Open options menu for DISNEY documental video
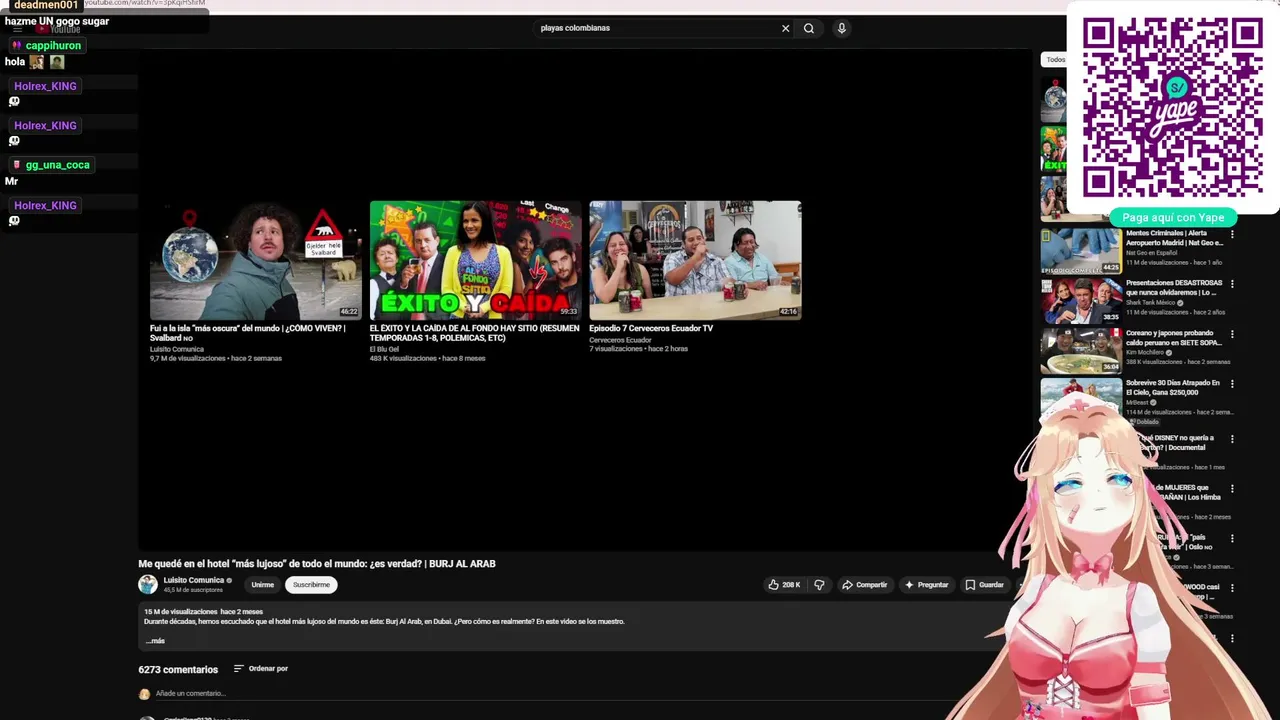The image size is (1280, 720). (x=1232, y=439)
